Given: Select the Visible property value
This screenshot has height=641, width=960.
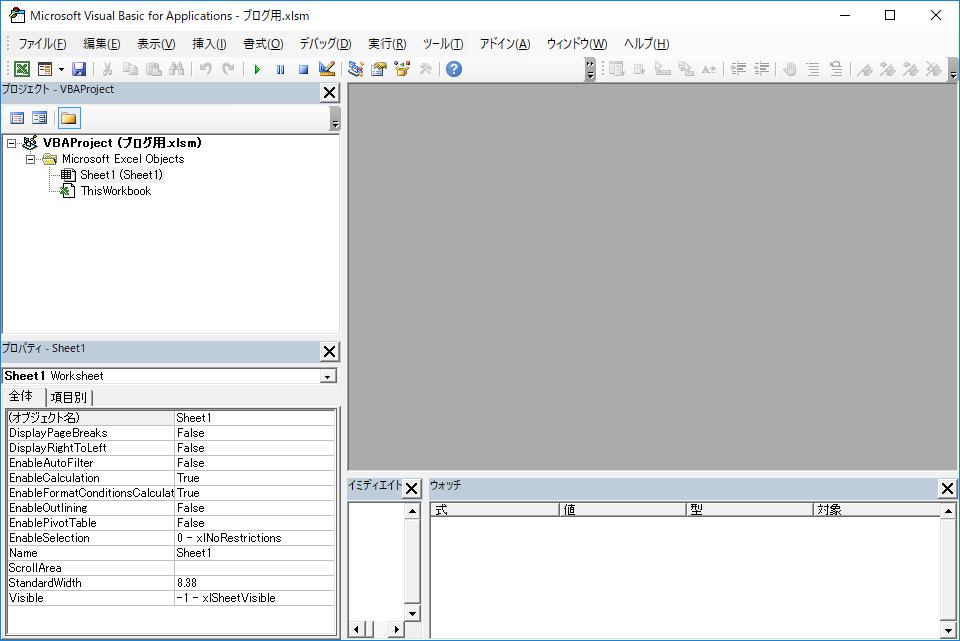Looking at the screenshot, I should pyautogui.click(x=255, y=598).
